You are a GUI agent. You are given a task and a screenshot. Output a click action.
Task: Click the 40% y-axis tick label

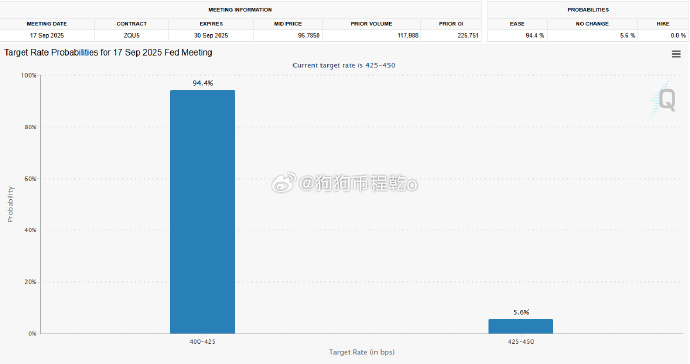point(30,230)
